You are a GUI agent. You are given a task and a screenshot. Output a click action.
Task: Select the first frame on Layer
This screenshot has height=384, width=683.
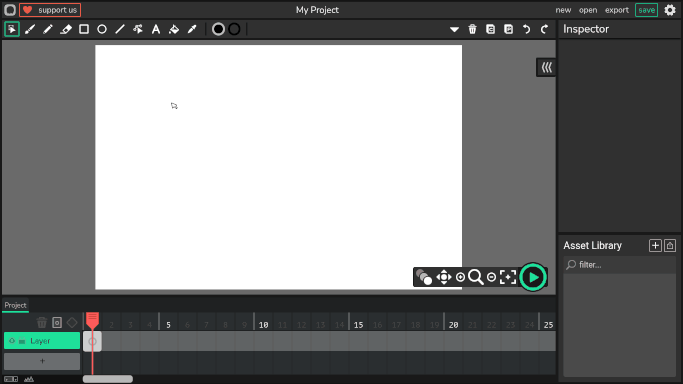click(92, 341)
